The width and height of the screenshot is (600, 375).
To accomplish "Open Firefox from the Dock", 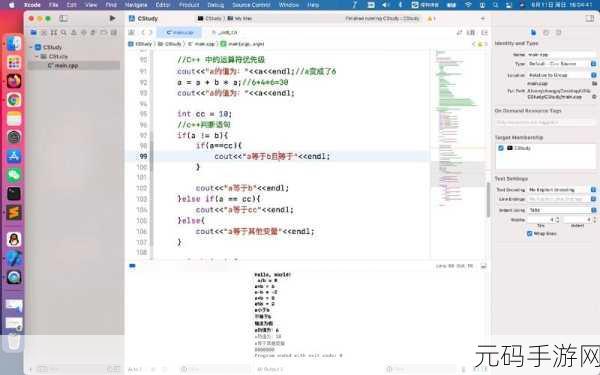I will 14,81.
